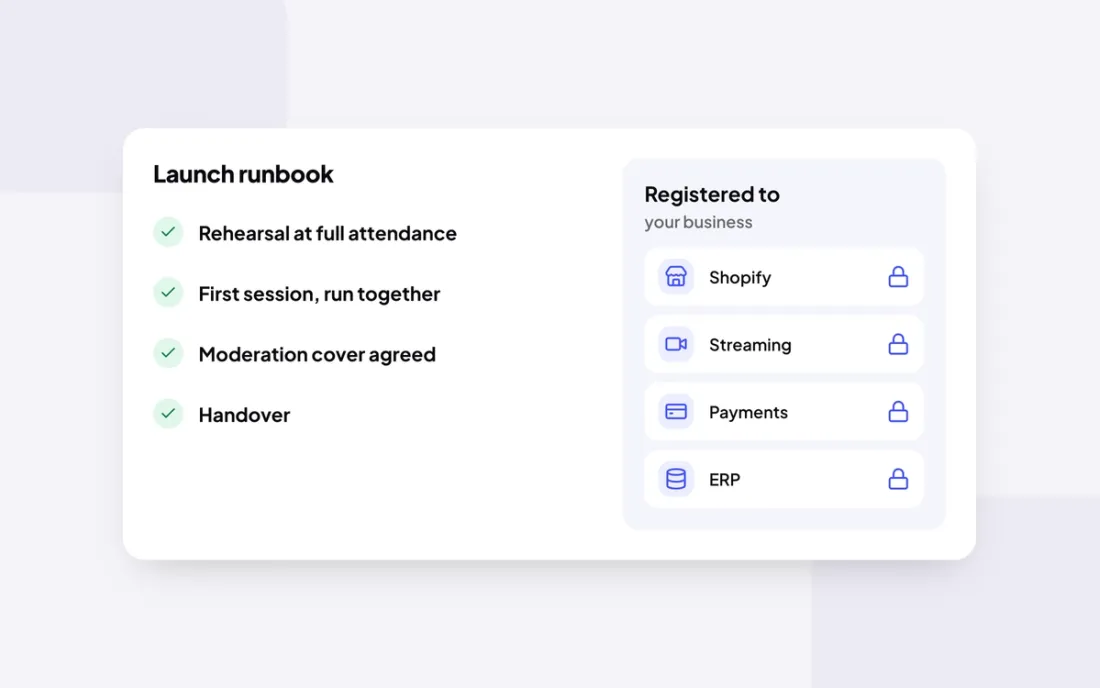The image size is (1100, 688).
Task: Click 'Moderation cover agreed' text
Action: click(x=316, y=354)
